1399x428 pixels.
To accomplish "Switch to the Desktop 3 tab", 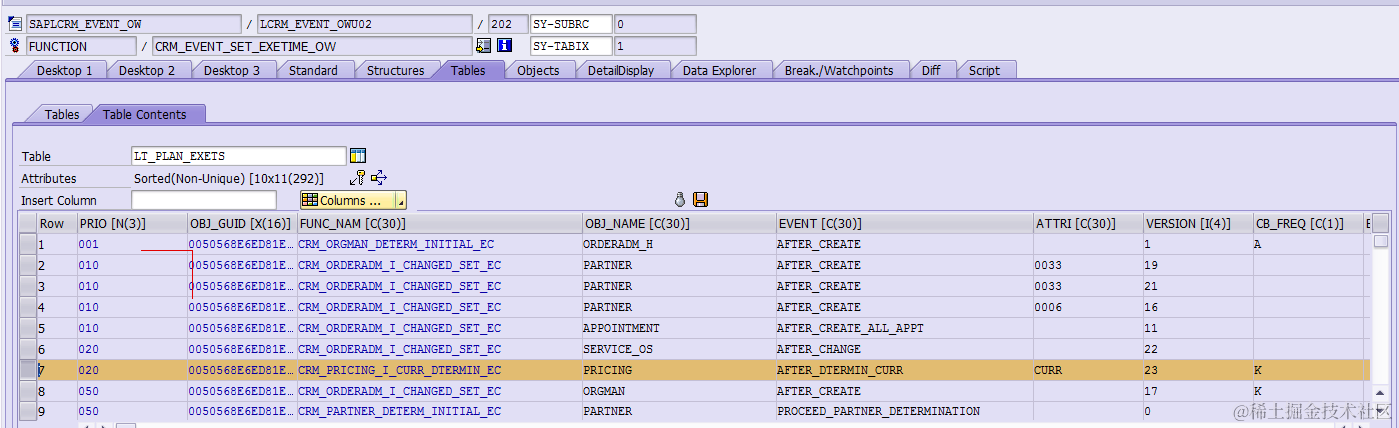I will click(x=232, y=70).
